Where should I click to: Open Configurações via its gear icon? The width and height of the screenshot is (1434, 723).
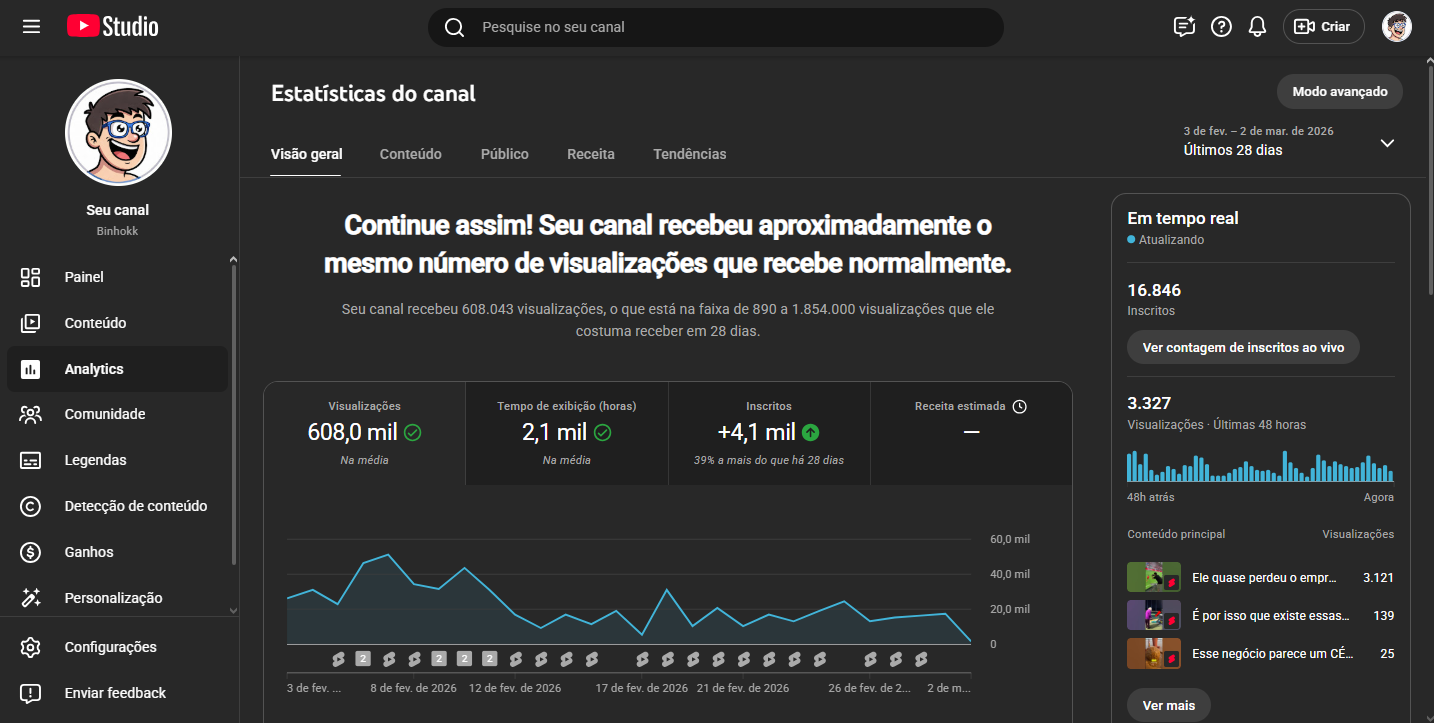31,647
